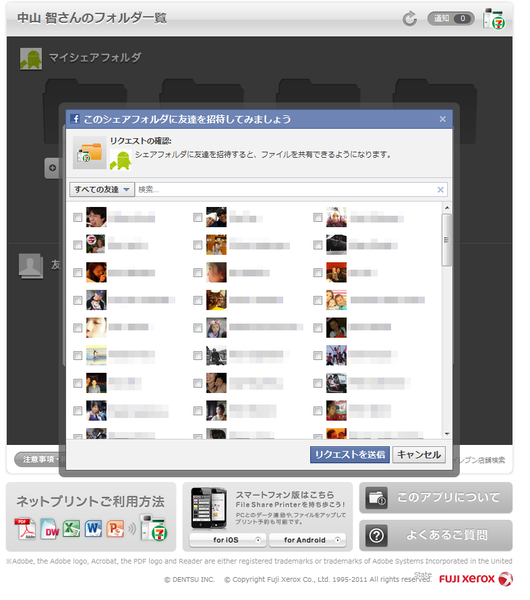Check the fourth friend in the left column
This screenshot has height=600, width=530.
point(78,300)
